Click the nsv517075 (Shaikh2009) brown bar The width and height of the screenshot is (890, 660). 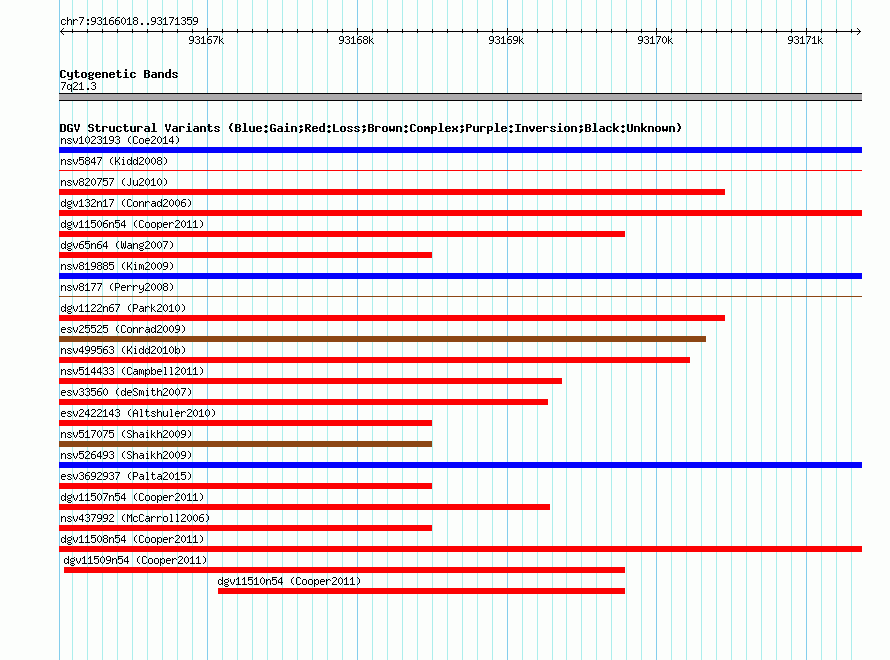(245, 444)
